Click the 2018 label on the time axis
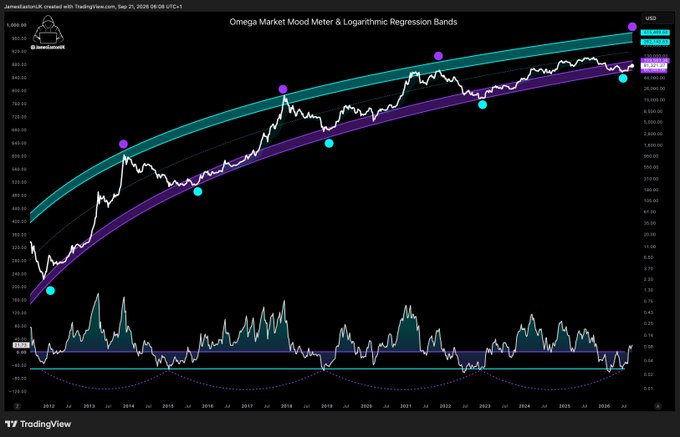 click(x=287, y=406)
